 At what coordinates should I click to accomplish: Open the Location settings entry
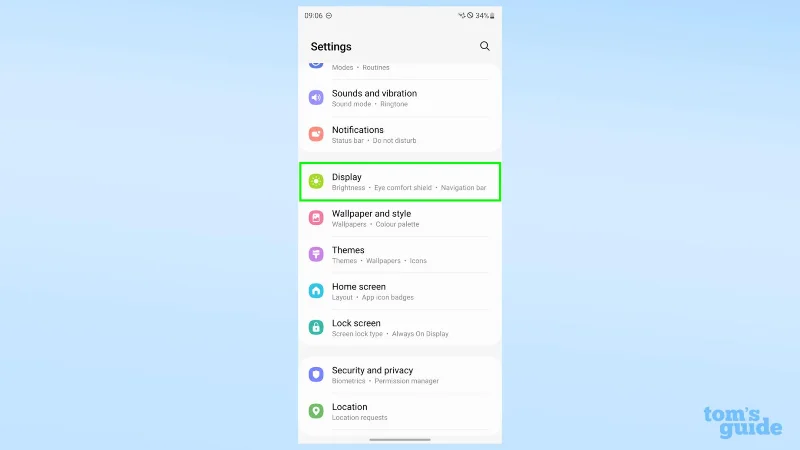click(400, 411)
